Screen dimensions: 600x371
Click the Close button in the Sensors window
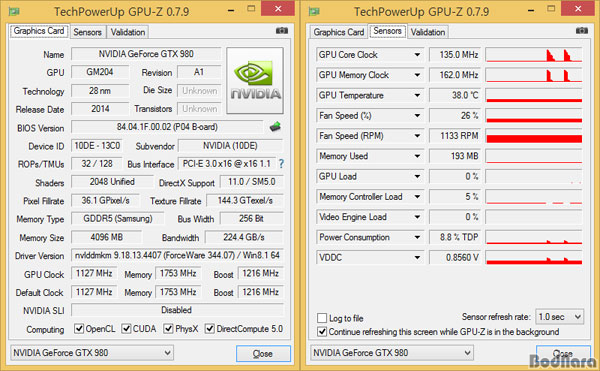tap(563, 354)
